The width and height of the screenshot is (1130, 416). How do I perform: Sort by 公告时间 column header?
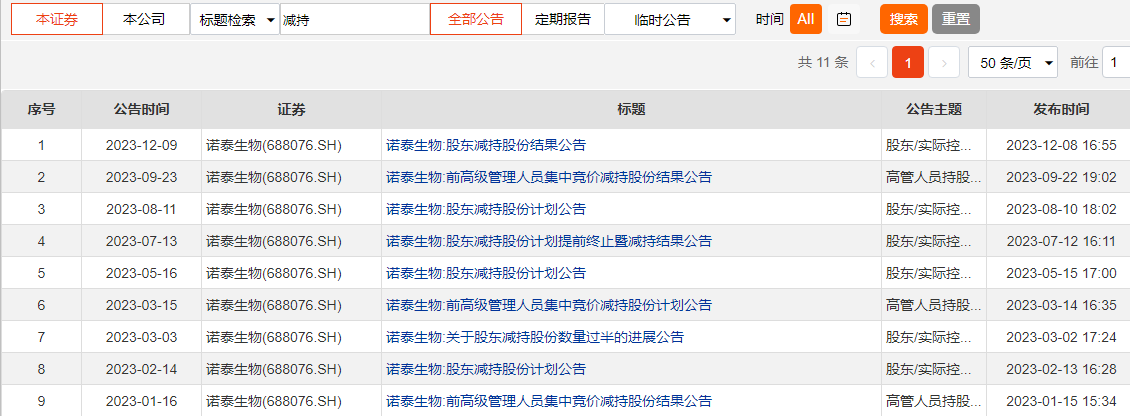click(x=141, y=109)
